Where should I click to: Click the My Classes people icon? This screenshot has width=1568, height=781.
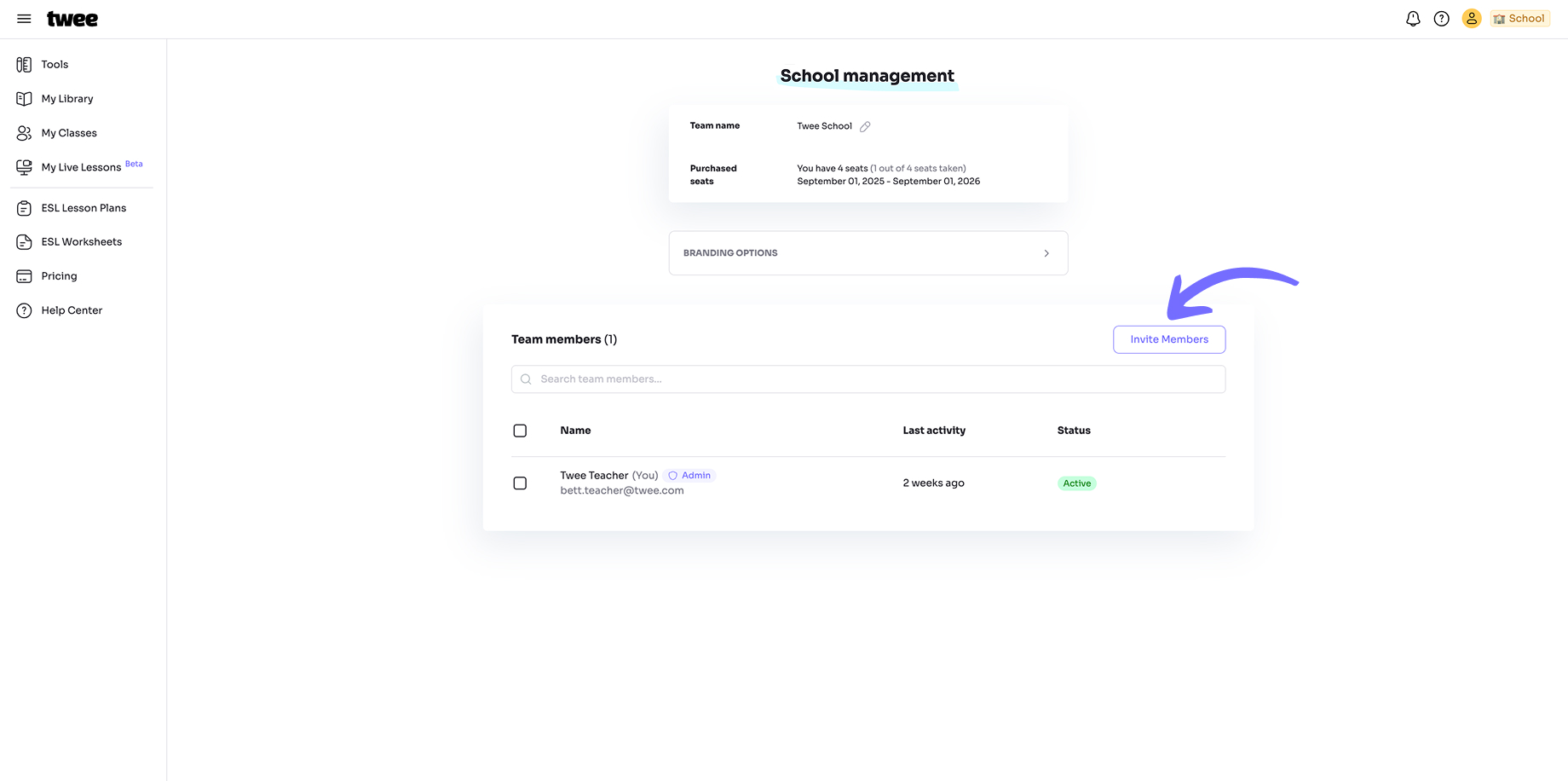24,133
